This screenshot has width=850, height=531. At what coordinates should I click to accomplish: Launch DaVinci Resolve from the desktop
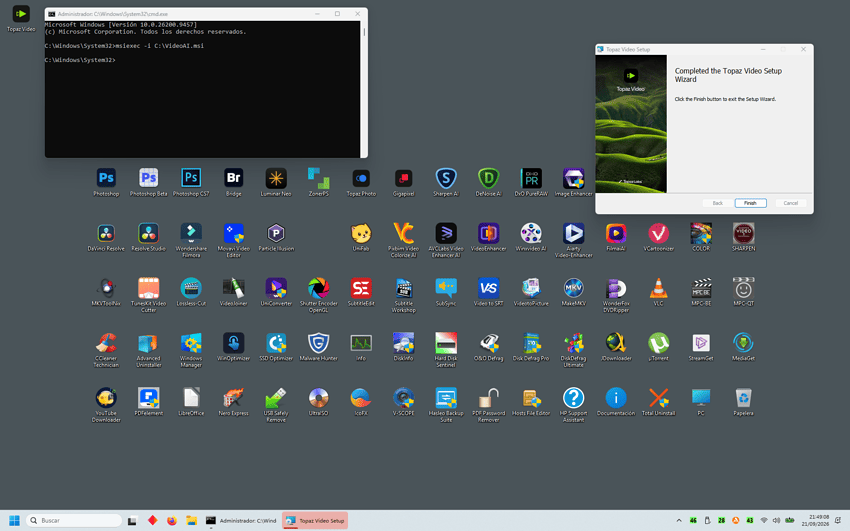coord(106,237)
